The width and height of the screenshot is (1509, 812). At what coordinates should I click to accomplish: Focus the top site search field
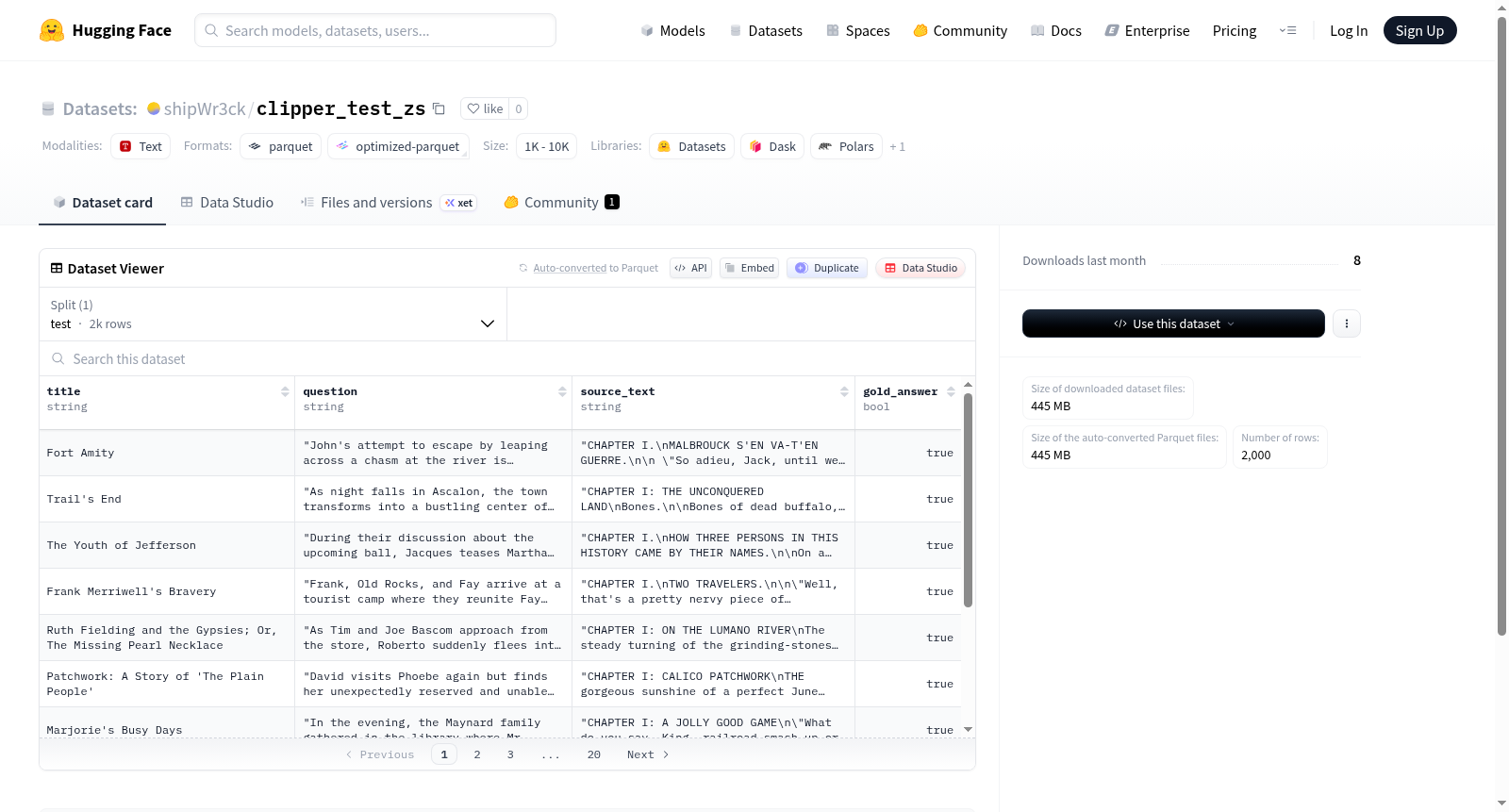(375, 30)
